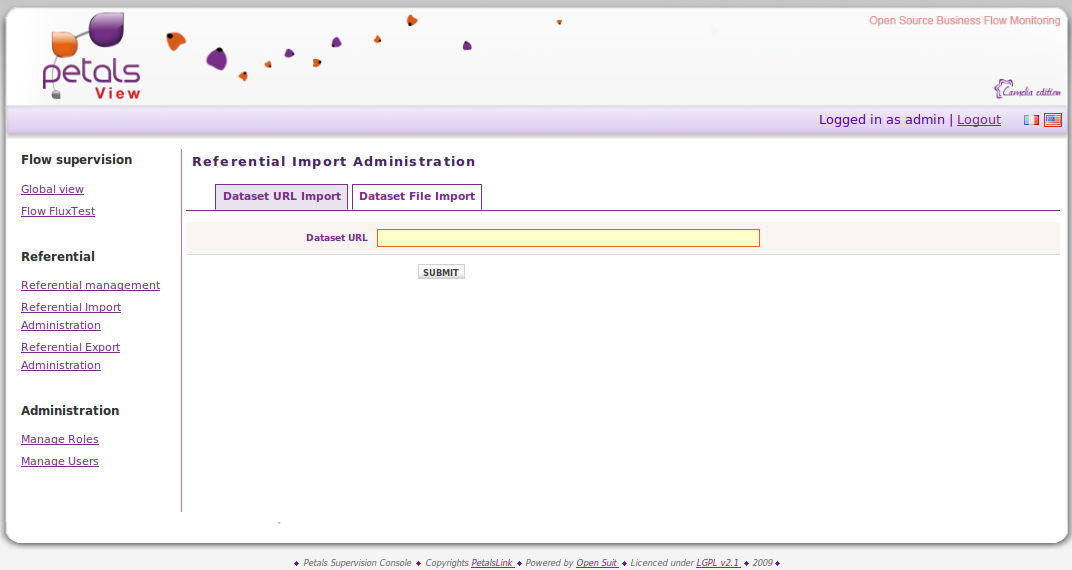Follow the Open Suit footer link
This screenshot has width=1072, height=570.
597,563
